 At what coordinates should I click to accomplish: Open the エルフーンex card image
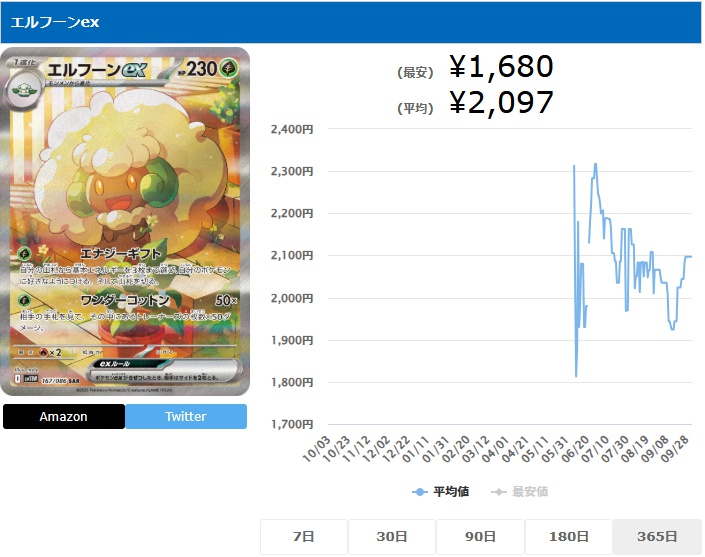[x=125, y=222]
